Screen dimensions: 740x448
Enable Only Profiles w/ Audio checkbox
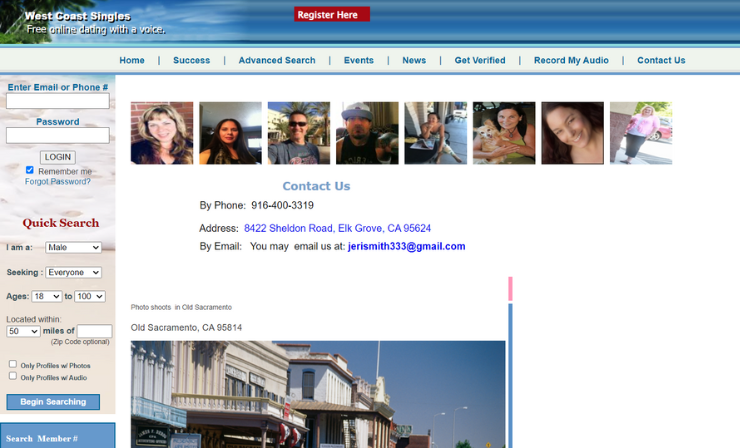[13, 376]
